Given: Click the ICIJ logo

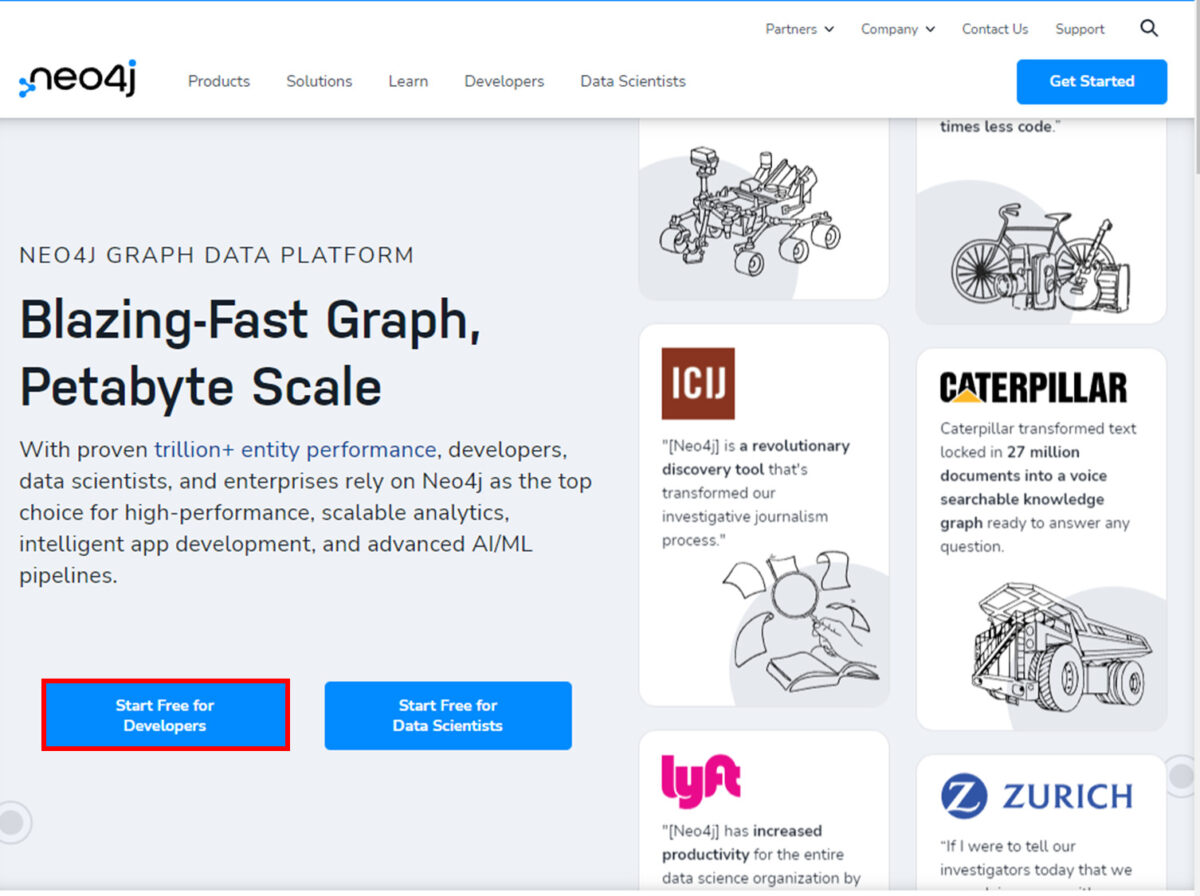Looking at the screenshot, I should pos(698,383).
